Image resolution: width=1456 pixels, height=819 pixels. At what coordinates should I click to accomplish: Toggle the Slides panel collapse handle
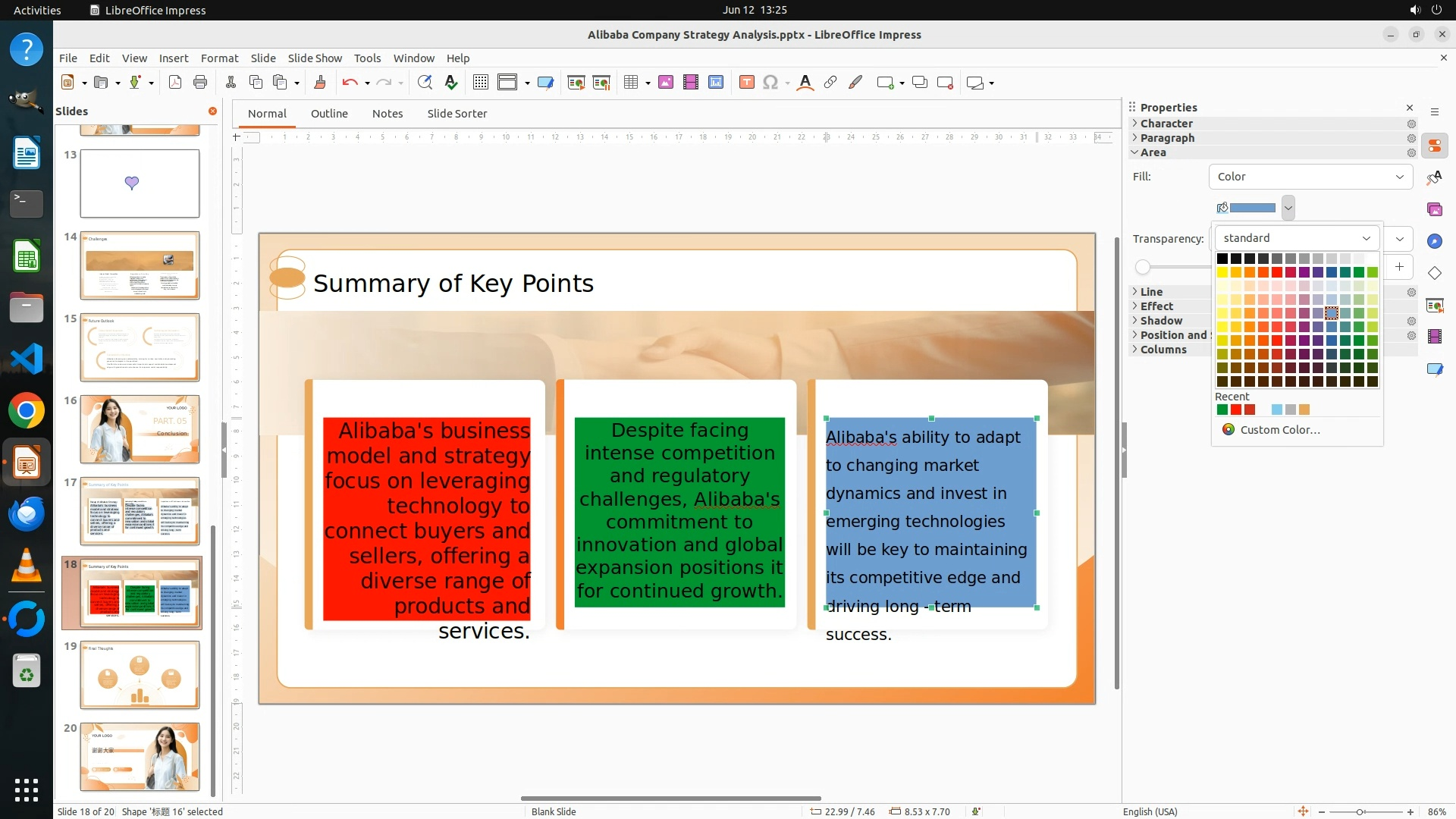(224, 450)
